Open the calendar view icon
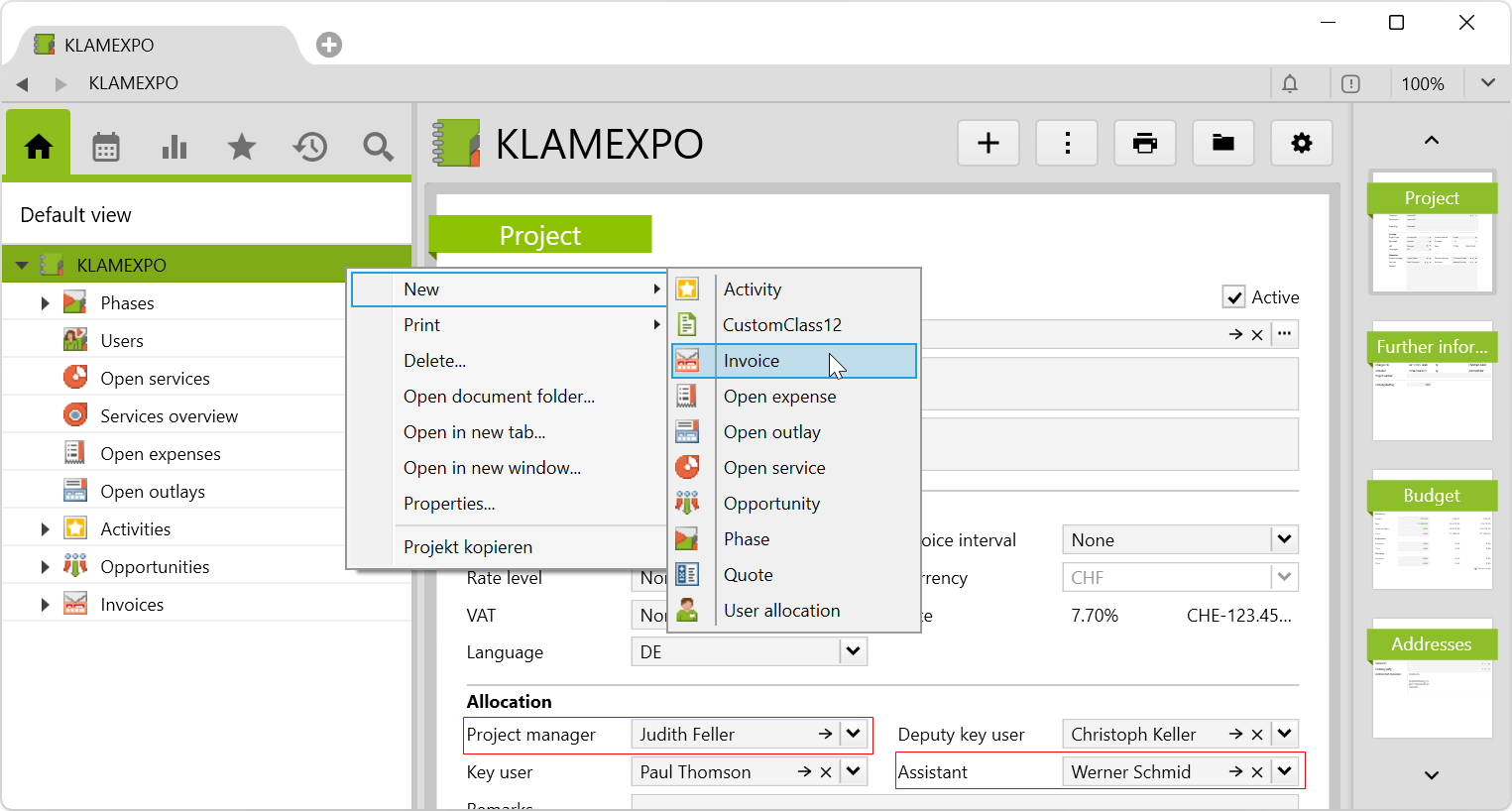The image size is (1512, 811). 106,147
